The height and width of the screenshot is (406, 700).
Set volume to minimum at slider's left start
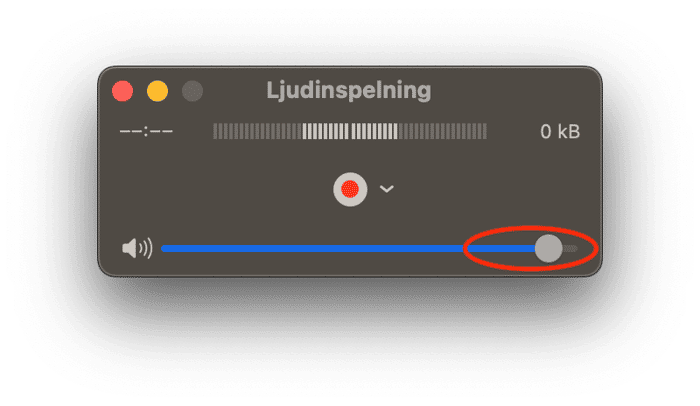tap(164, 248)
